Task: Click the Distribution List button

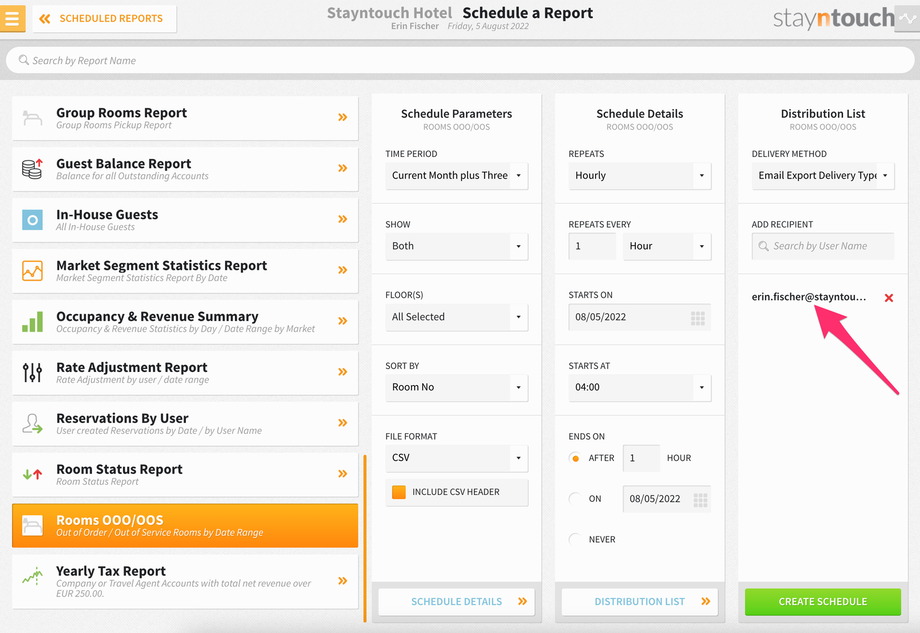Action: (640, 602)
